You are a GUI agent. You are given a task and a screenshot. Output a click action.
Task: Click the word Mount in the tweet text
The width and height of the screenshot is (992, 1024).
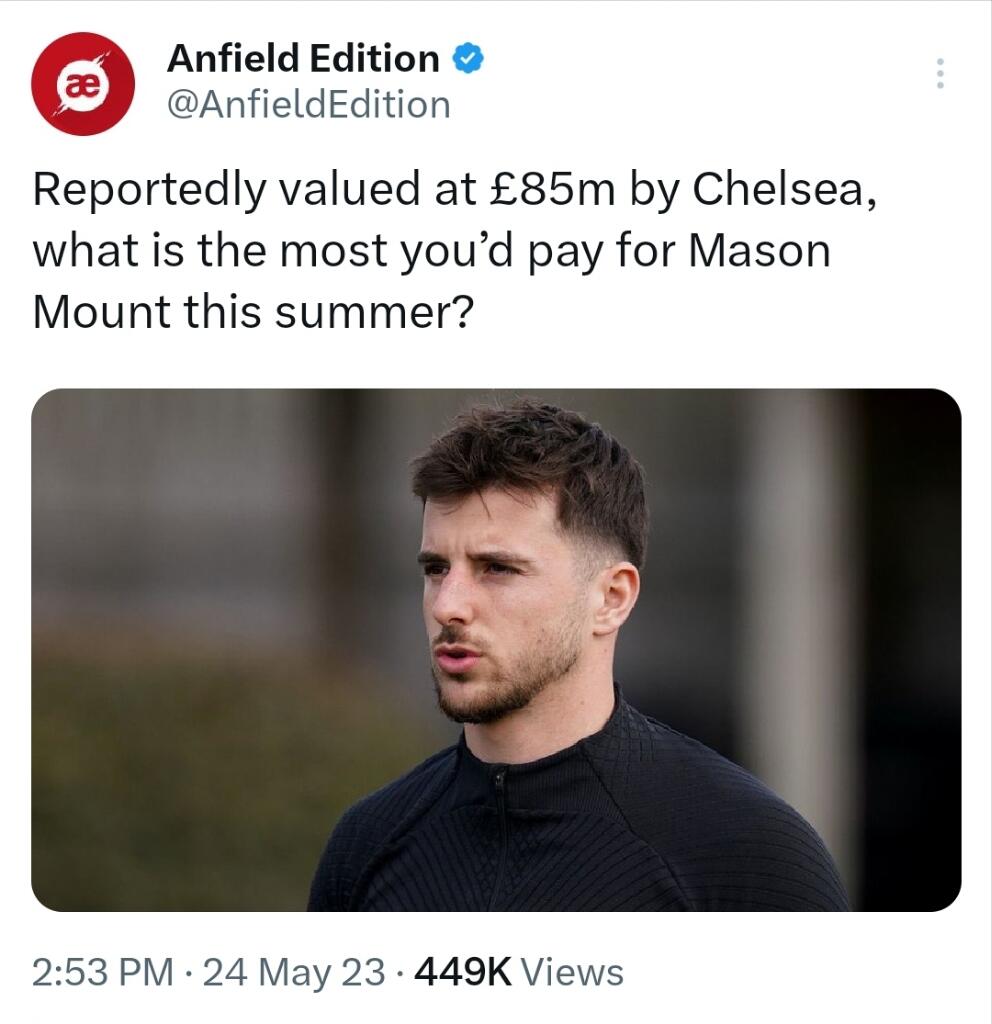(99, 312)
